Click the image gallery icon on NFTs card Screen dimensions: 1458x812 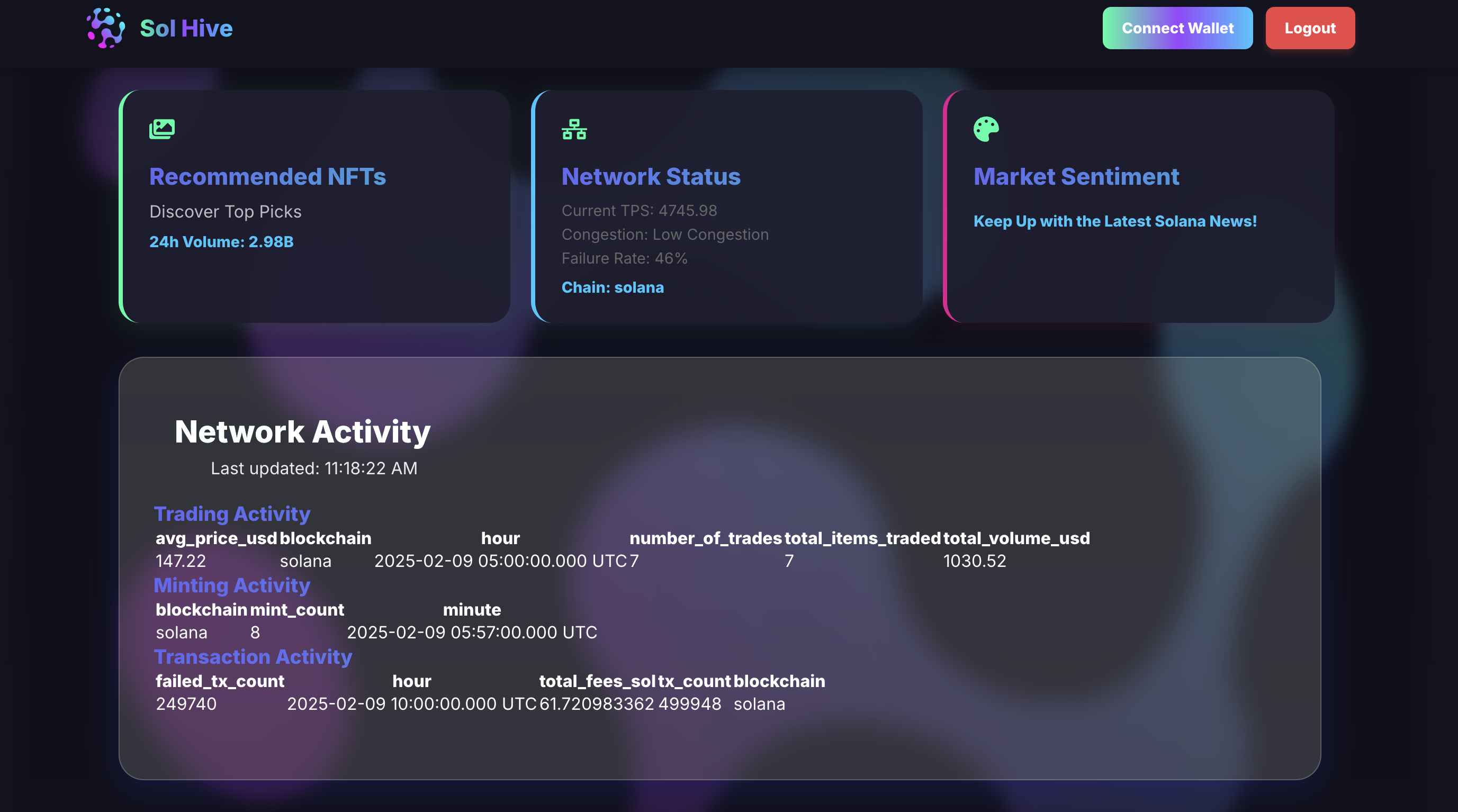[x=162, y=129]
